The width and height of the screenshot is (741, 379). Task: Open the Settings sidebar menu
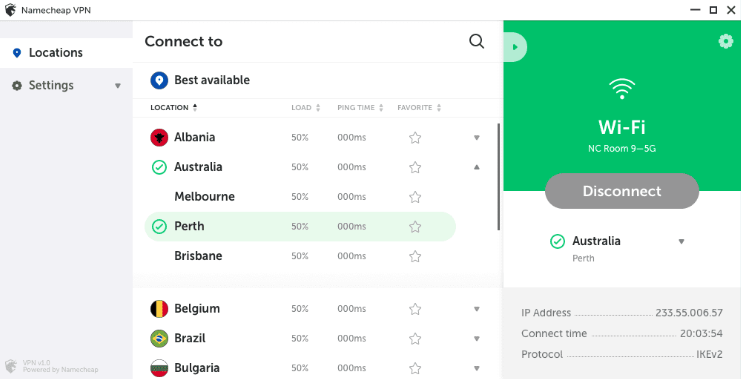(66, 86)
